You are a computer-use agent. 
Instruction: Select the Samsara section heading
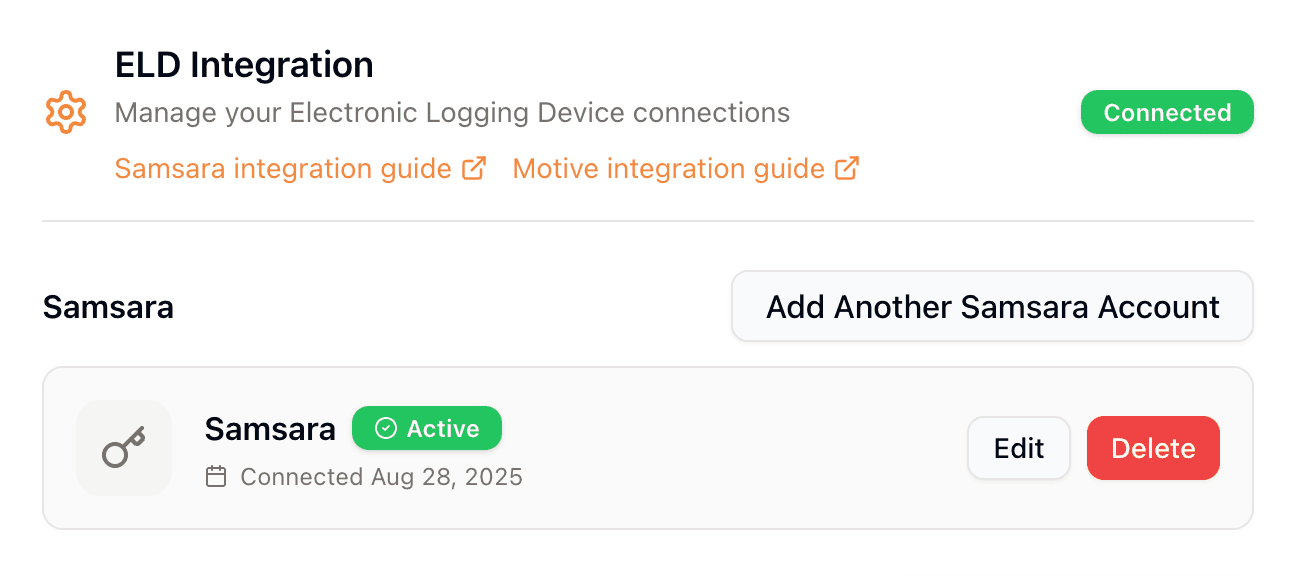[x=108, y=306]
